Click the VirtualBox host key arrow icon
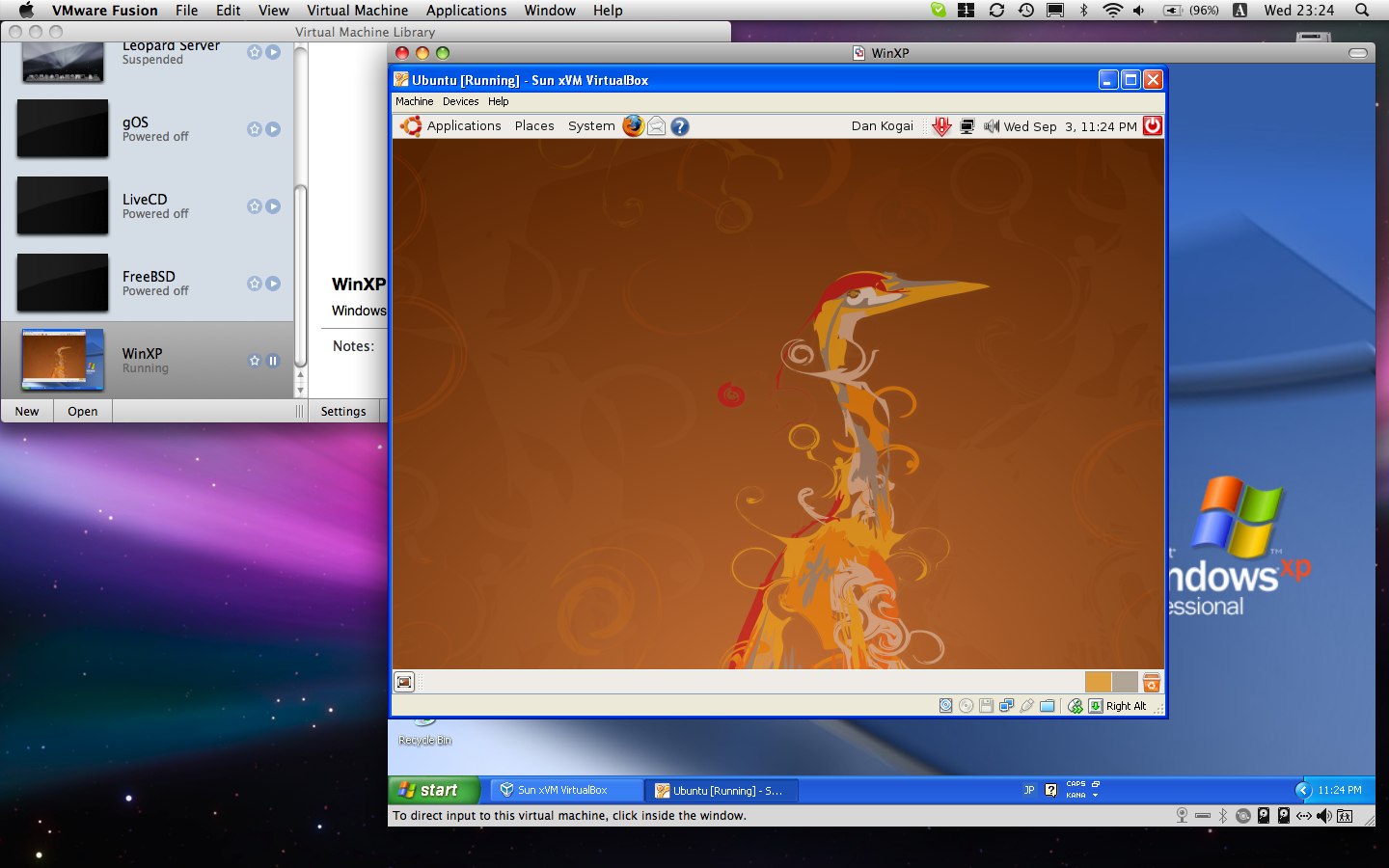 click(1096, 706)
